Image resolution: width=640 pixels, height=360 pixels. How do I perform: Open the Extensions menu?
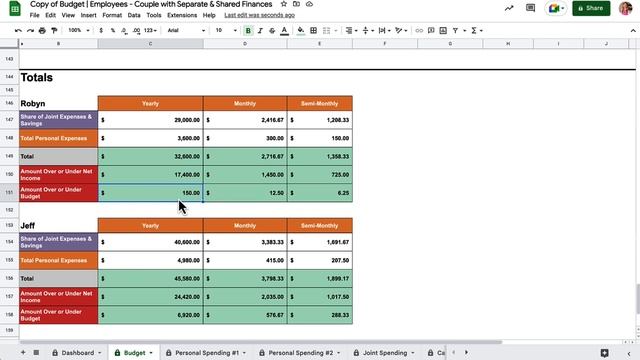tap(182, 15)
